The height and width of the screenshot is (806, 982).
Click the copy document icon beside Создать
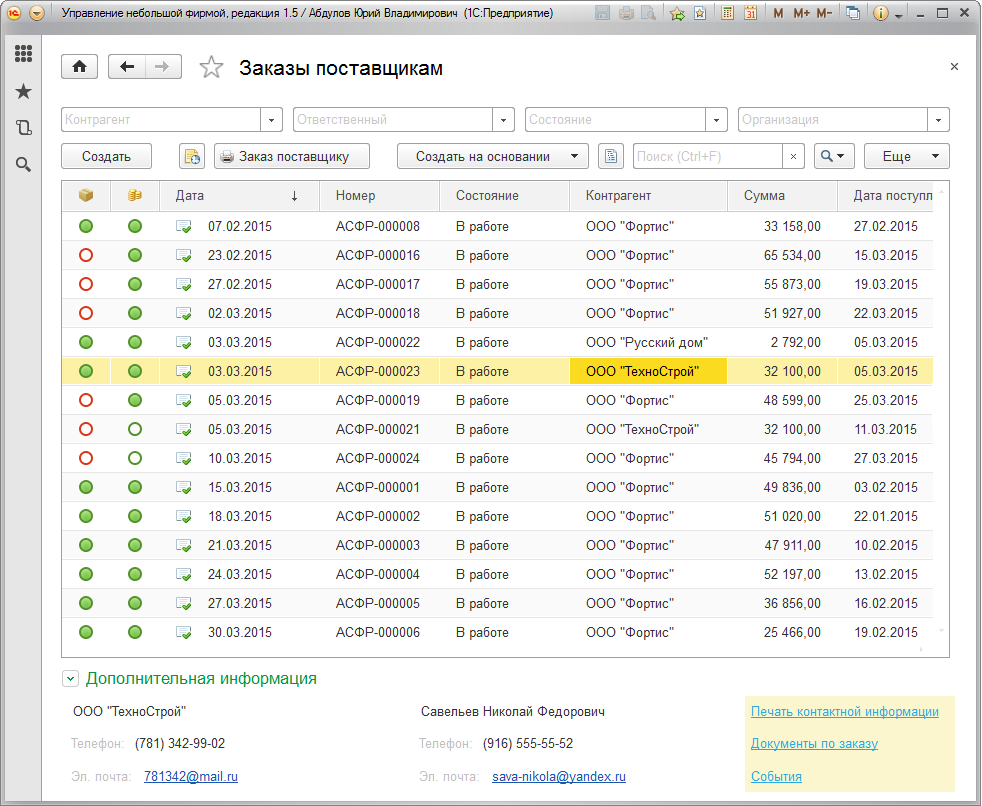[192, 157]
